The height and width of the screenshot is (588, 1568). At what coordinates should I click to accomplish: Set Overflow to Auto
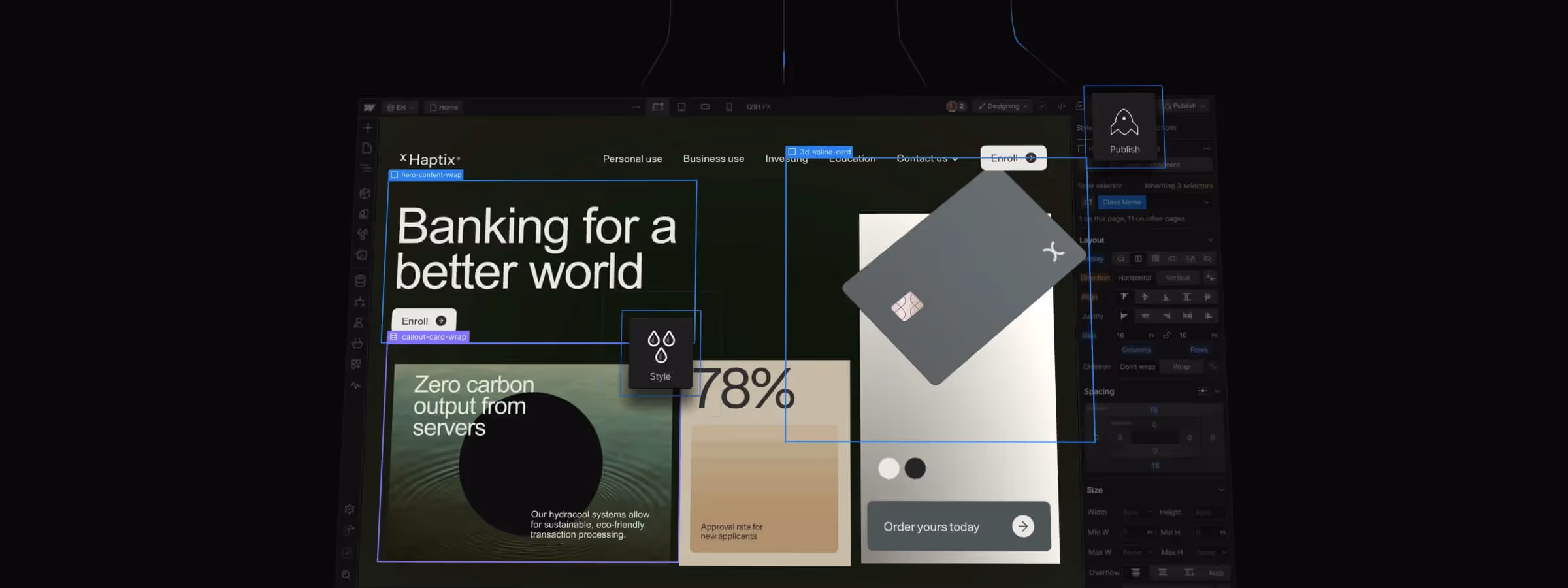click(x=1216, y=572)
